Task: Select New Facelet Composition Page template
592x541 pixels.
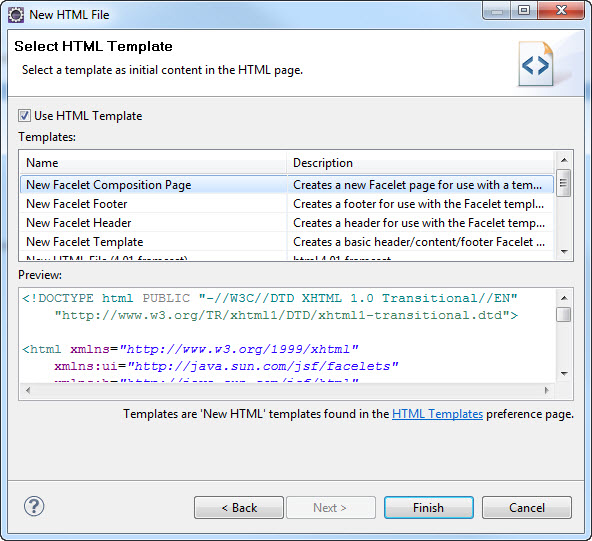Action: point(287,185)
